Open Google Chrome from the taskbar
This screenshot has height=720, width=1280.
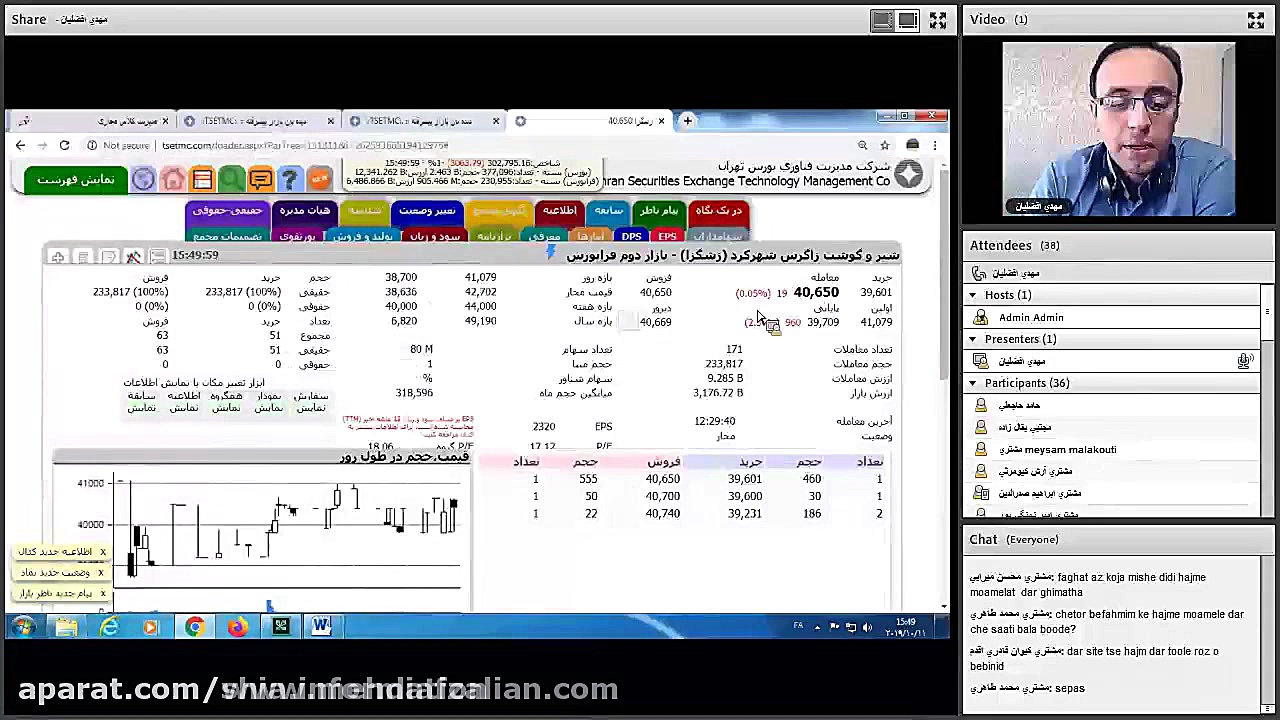point(195,627)
